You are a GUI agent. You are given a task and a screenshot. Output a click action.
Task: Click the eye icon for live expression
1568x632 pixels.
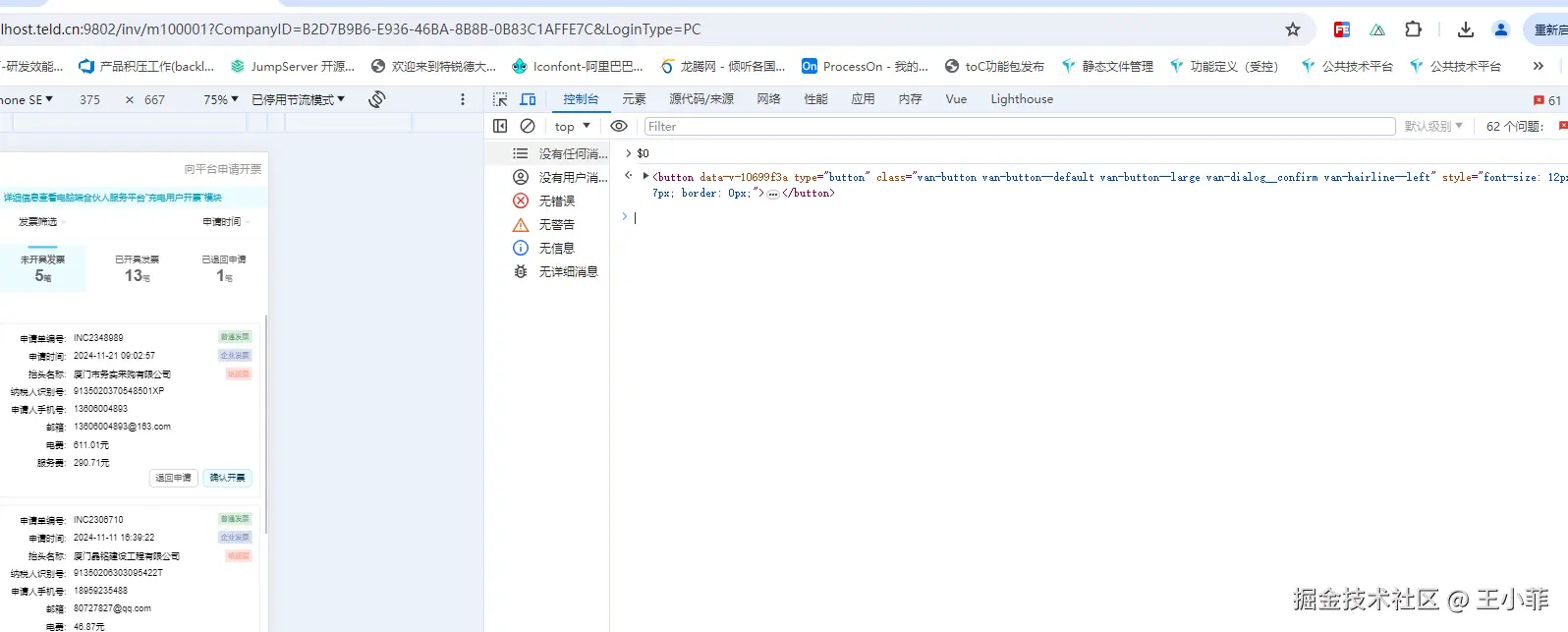click(619, 126)
